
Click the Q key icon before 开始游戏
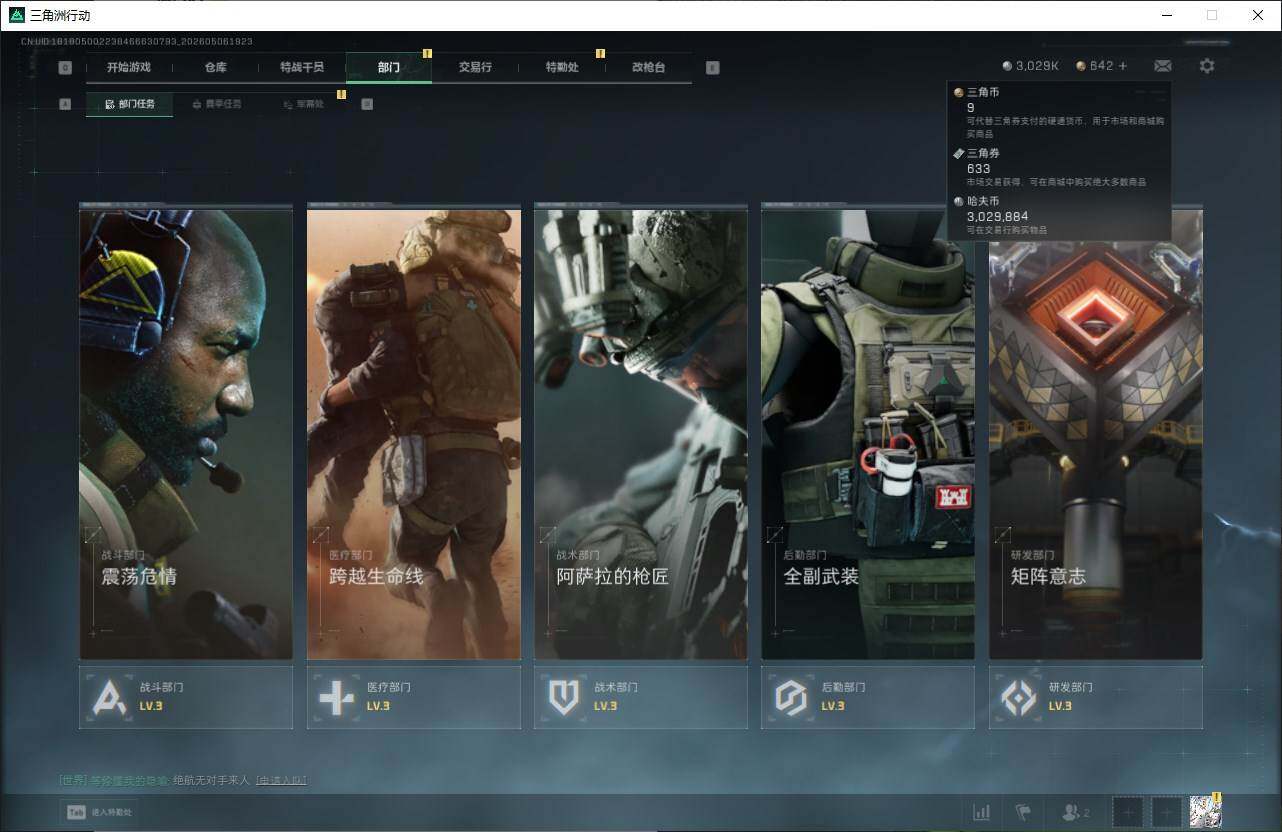[65, 68]
